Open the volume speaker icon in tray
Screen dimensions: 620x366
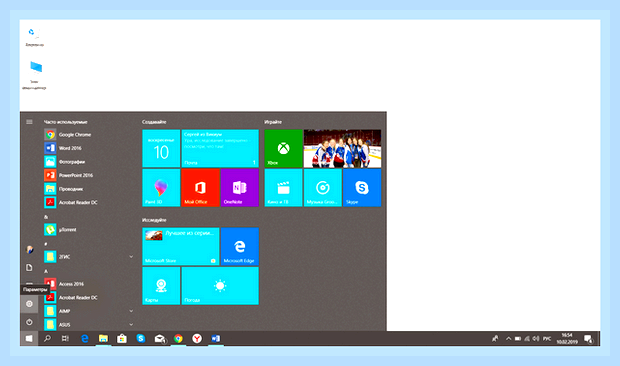[x=536, y=339]
